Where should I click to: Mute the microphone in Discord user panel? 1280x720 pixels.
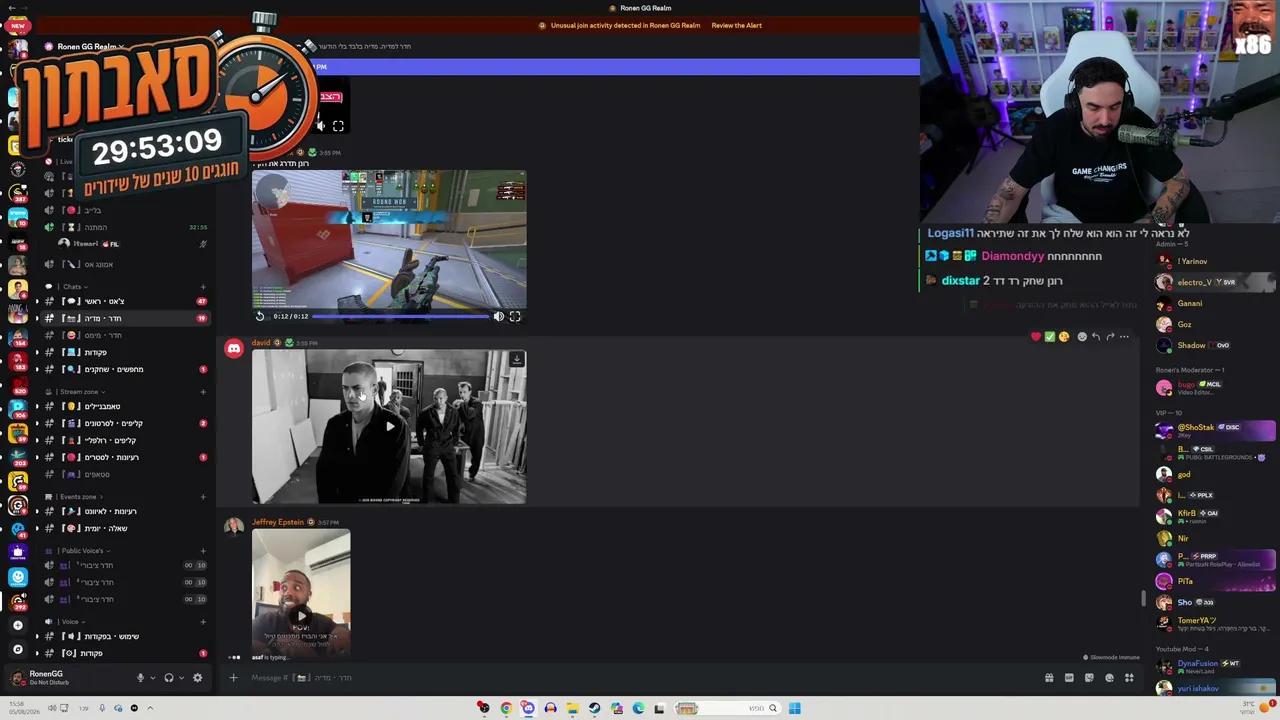coord(140,678)
